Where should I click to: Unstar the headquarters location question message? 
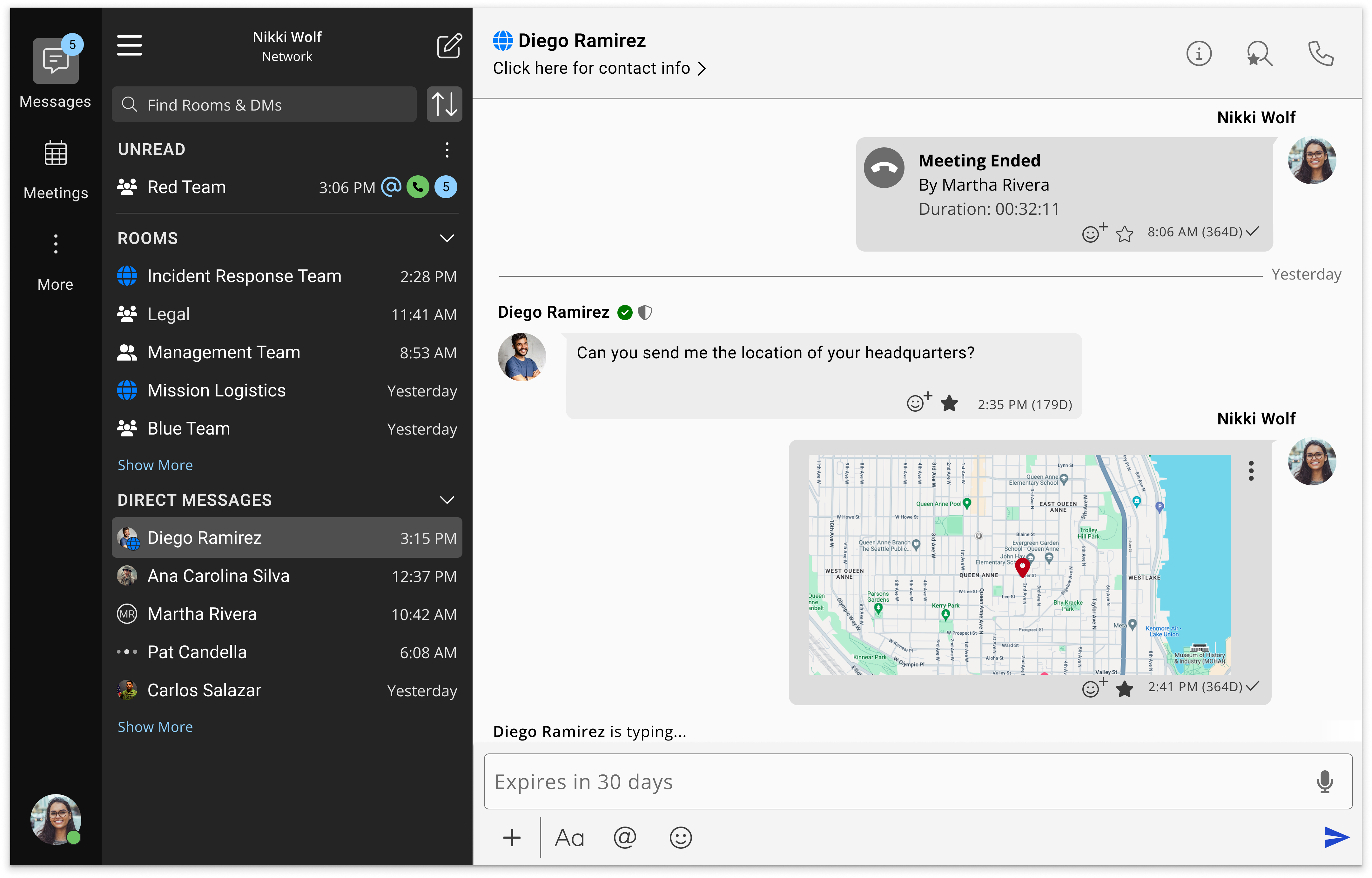click(x=949, y=404)
